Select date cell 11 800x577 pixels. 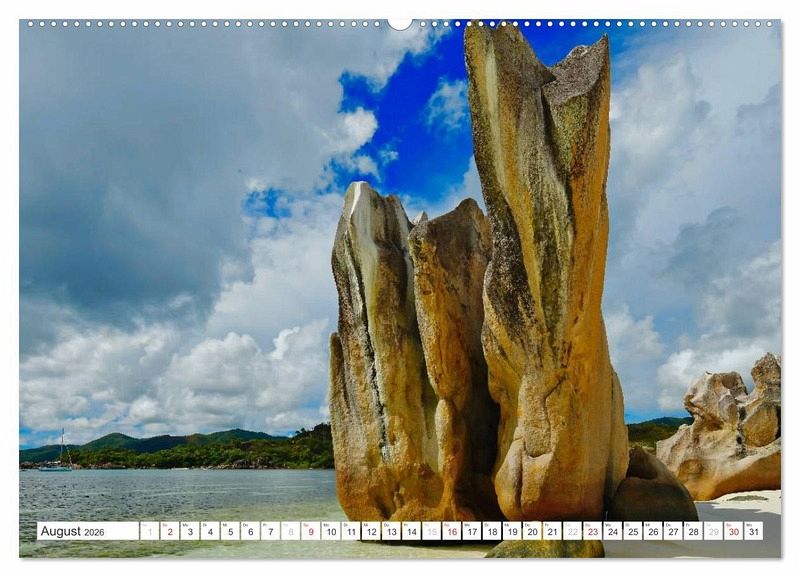[x=351, y=531]
